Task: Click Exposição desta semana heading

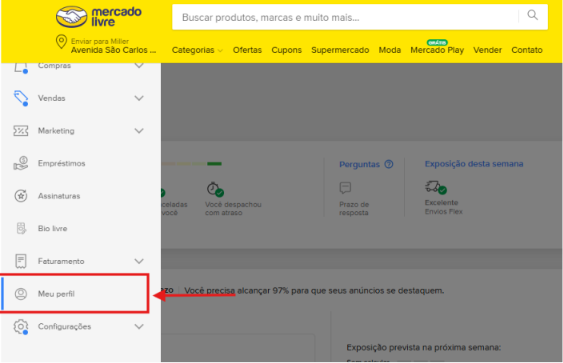Action: pos(474,164)
